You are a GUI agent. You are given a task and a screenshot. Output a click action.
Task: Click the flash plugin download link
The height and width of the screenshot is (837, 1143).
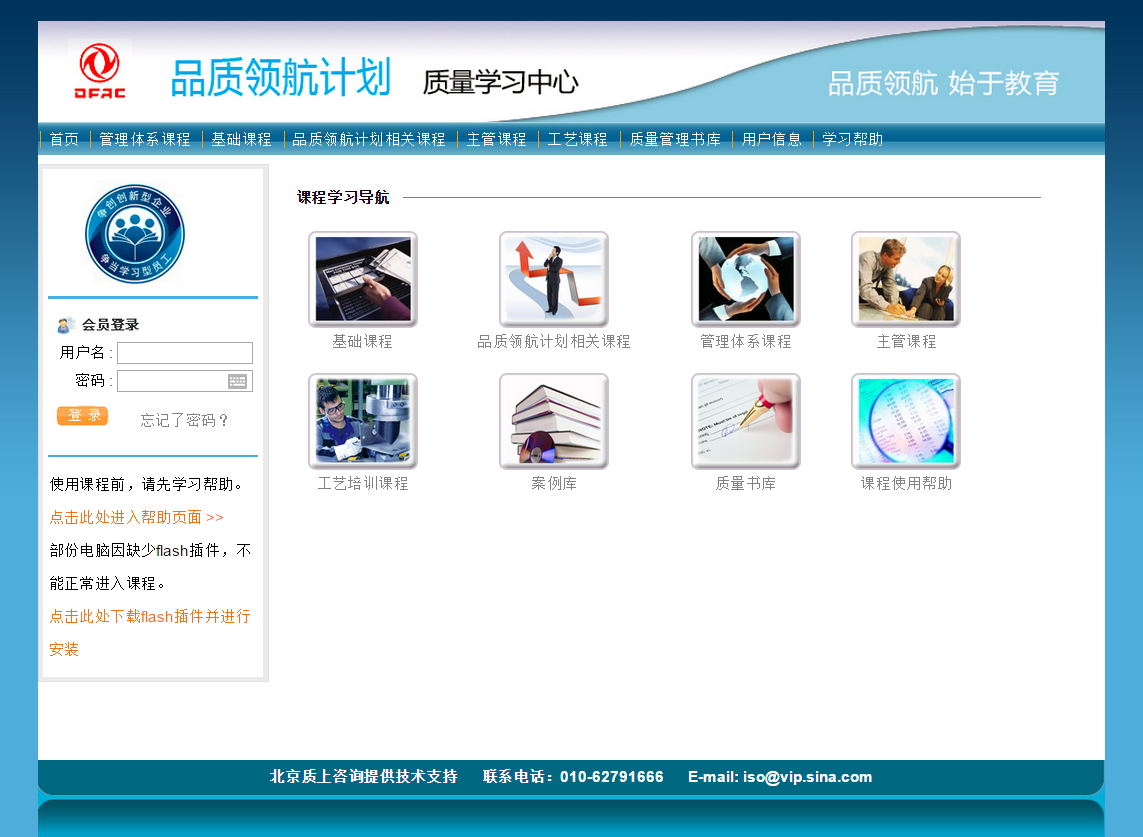[150, 617]
